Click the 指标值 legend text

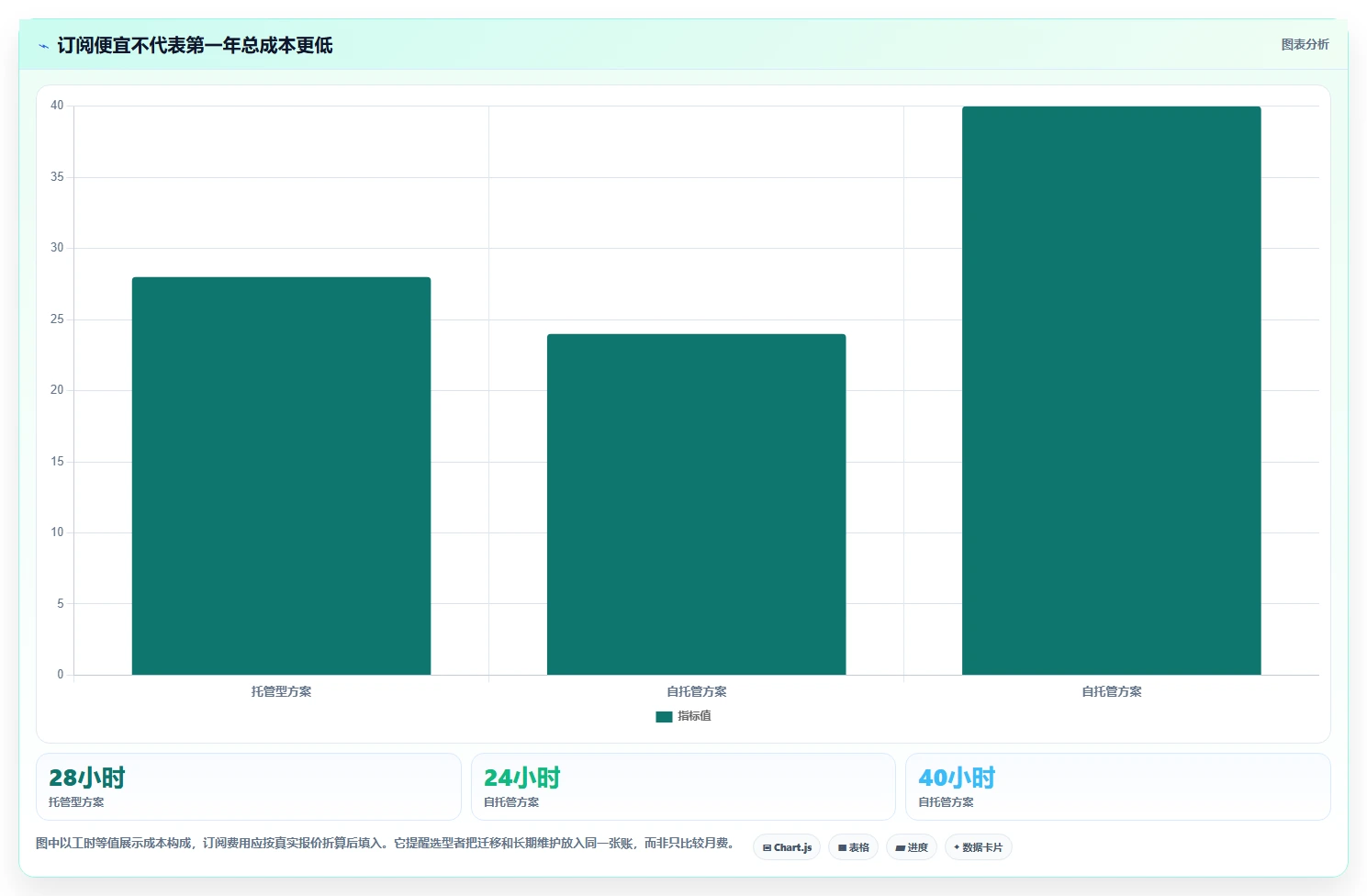point(694,716)
